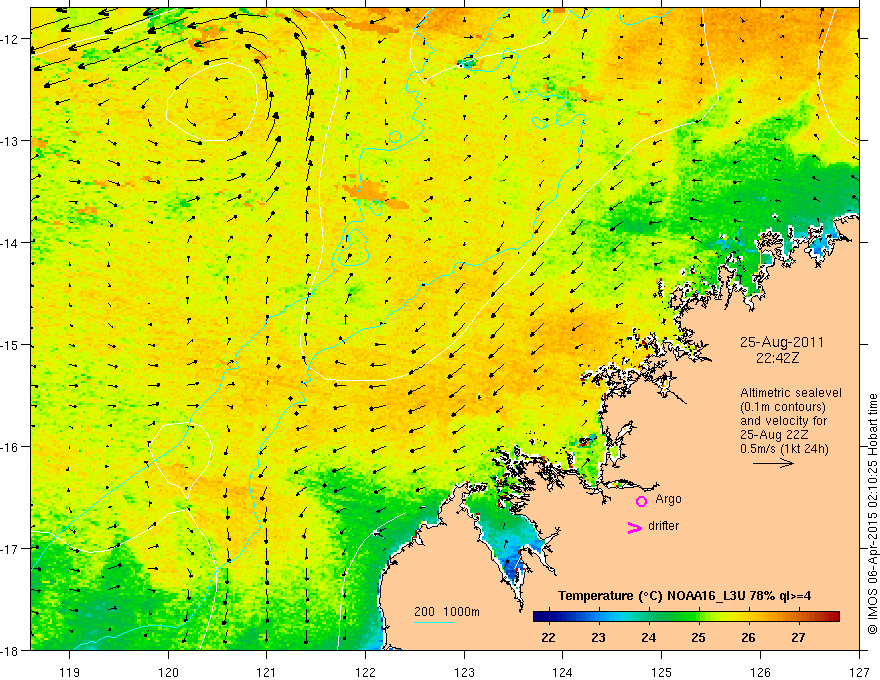Click longitude axis label 122
This screenshot has height=680, width=880.
coord(365,672)
